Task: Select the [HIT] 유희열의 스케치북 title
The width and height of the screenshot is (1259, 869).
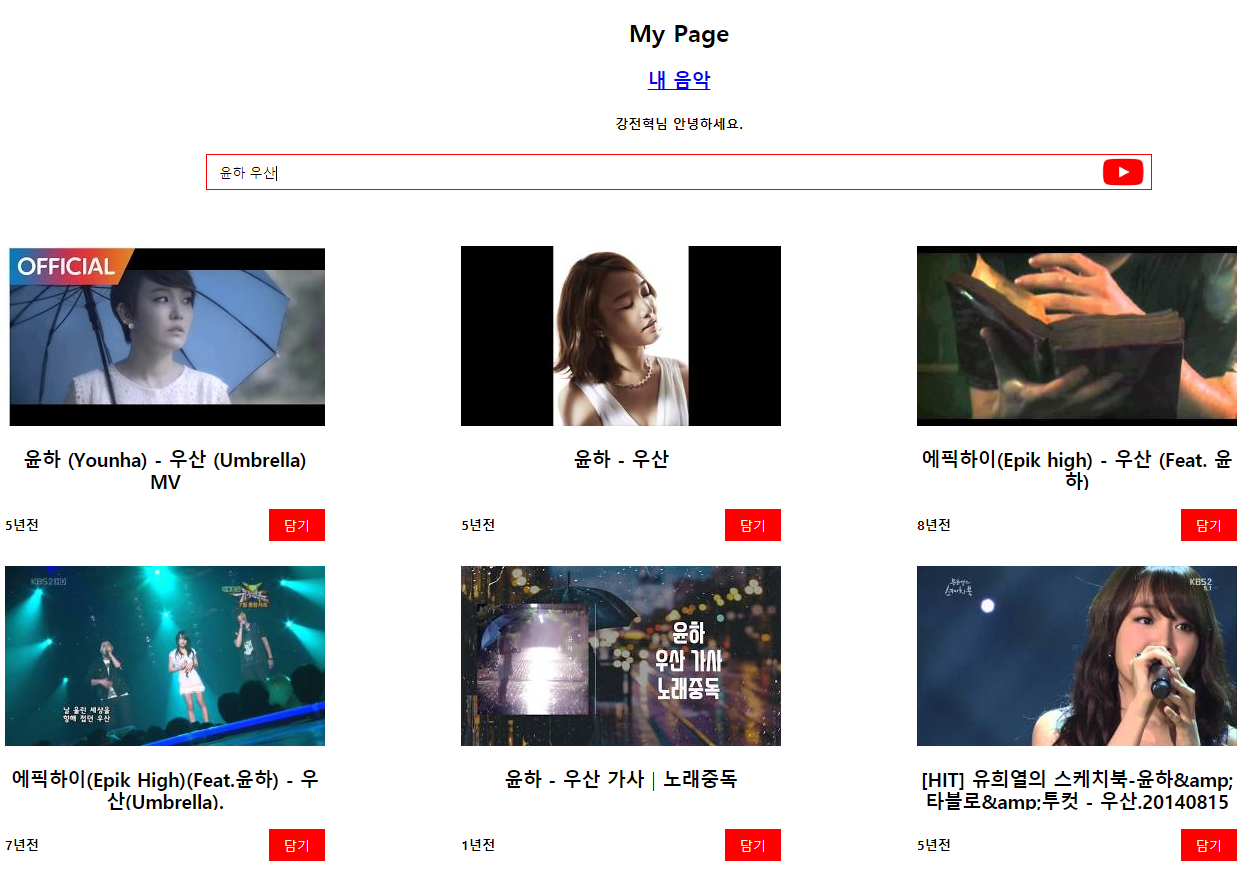Action: click(1077, 790)
